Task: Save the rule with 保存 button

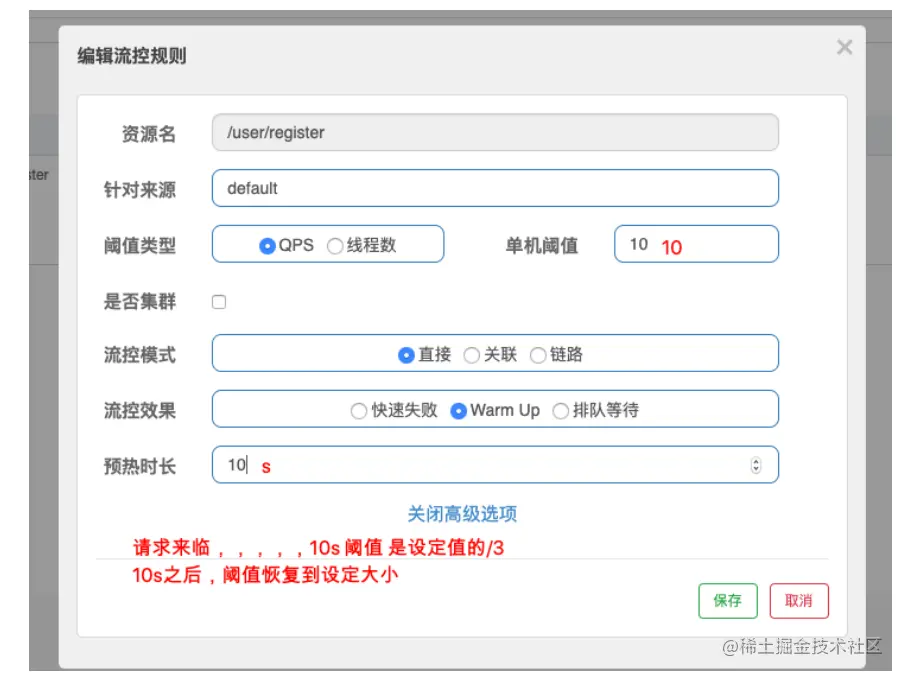Action: point(727,600)
